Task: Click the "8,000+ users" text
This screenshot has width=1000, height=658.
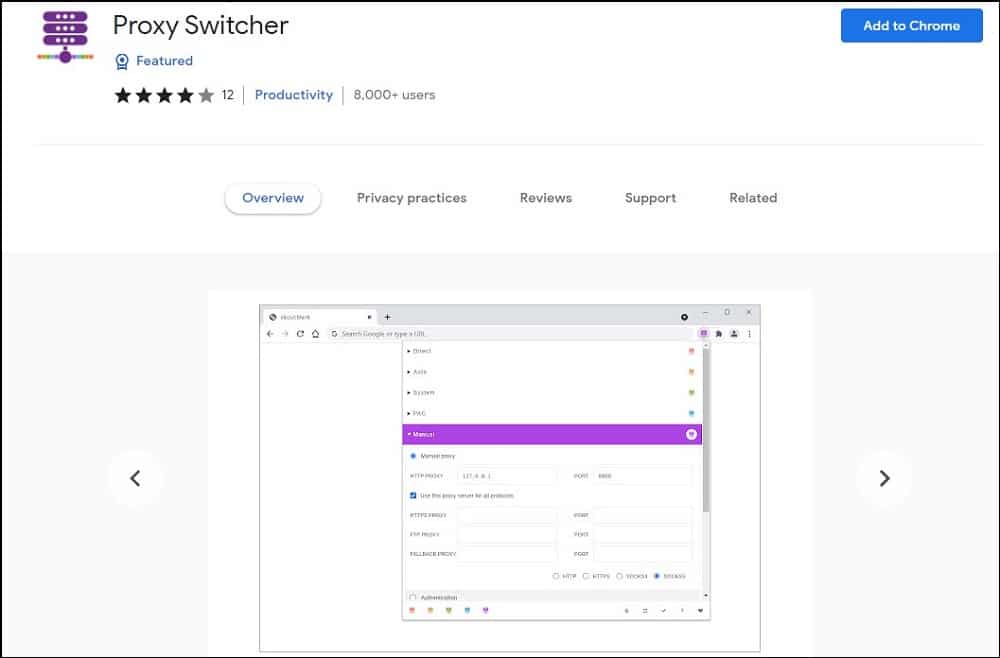Action: 394,95
